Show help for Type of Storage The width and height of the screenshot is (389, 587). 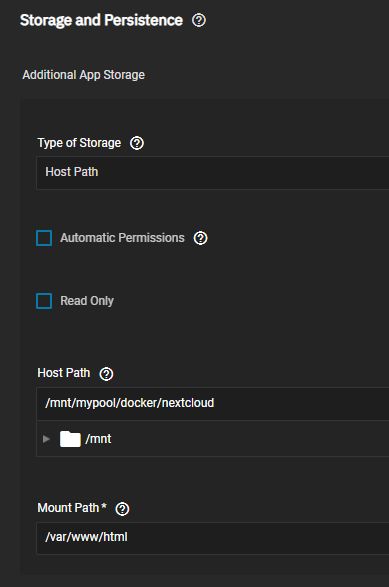[137, 143]
